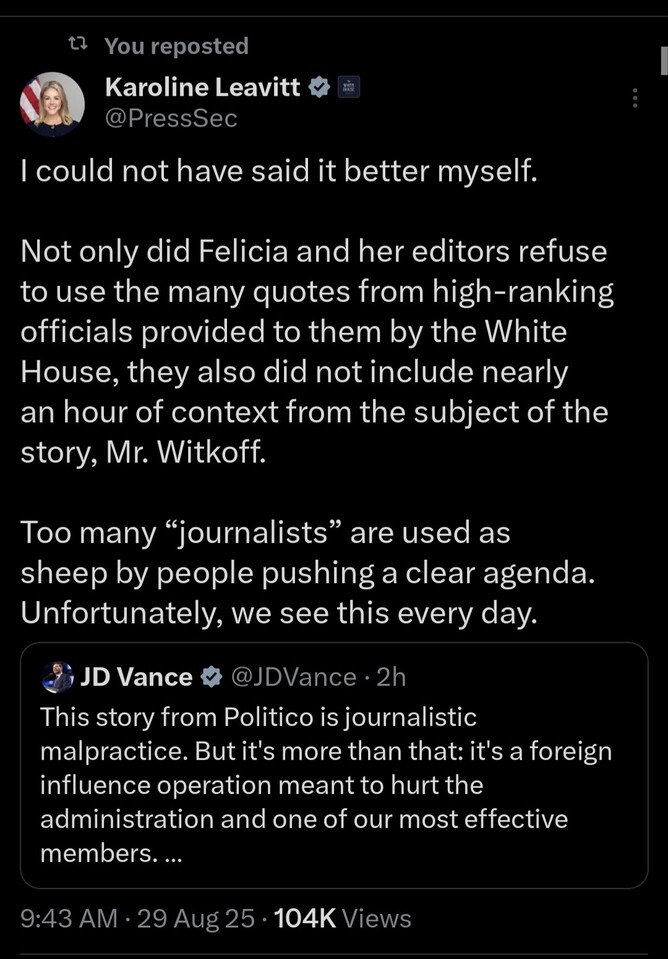
Task: Open quoted post about Politico story
Action: pyautogui.click(x=330, y=785)
